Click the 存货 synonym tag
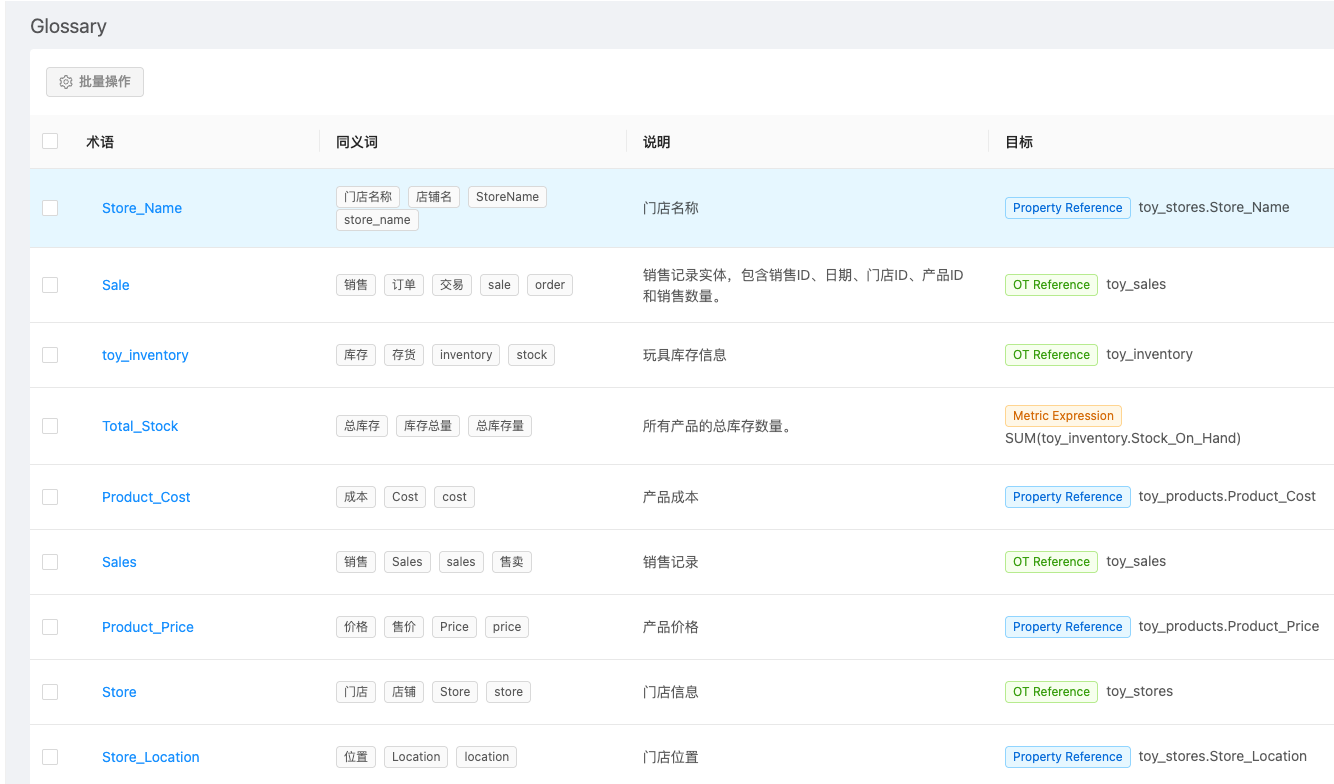The width and height of the screenshot is (1334, 784). click(x=404, y=355)
